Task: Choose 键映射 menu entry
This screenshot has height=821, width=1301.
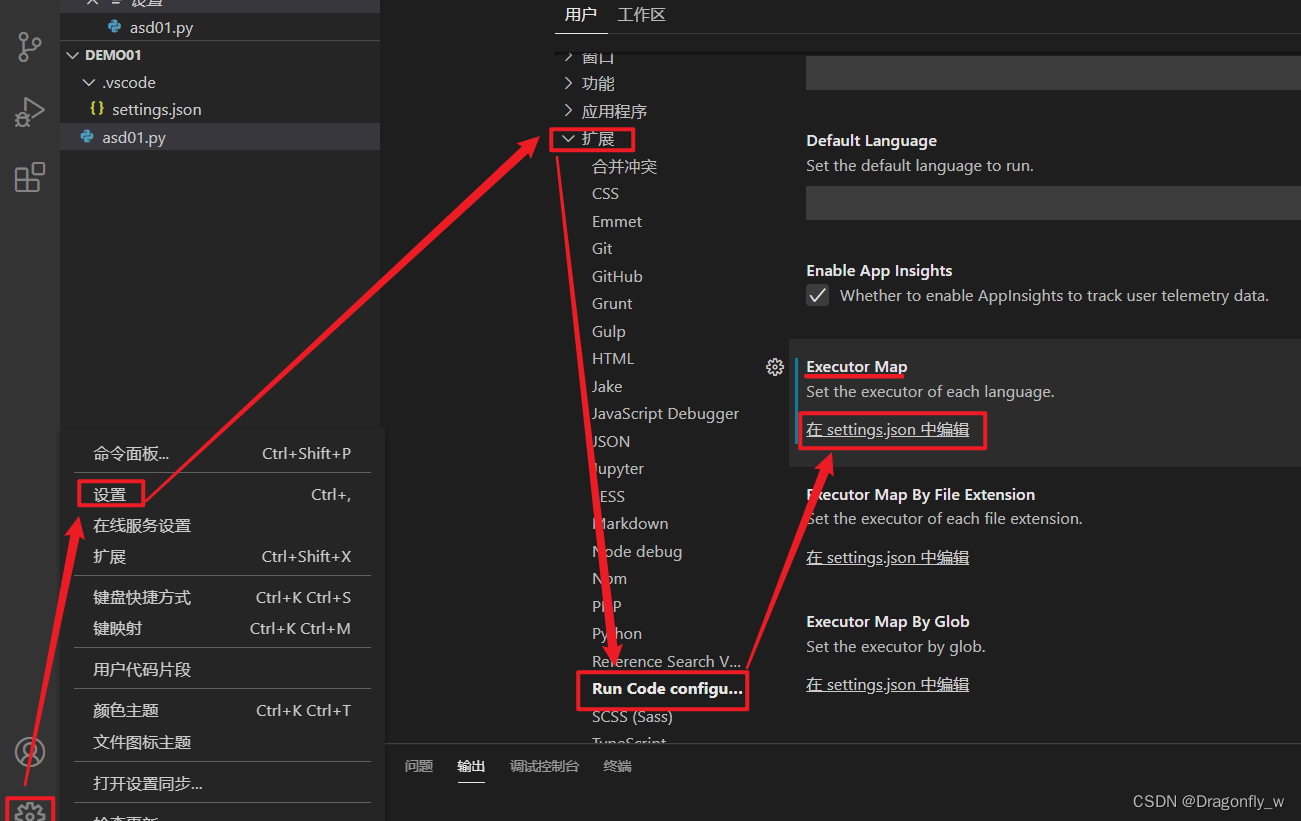Action: coord(222,628)
